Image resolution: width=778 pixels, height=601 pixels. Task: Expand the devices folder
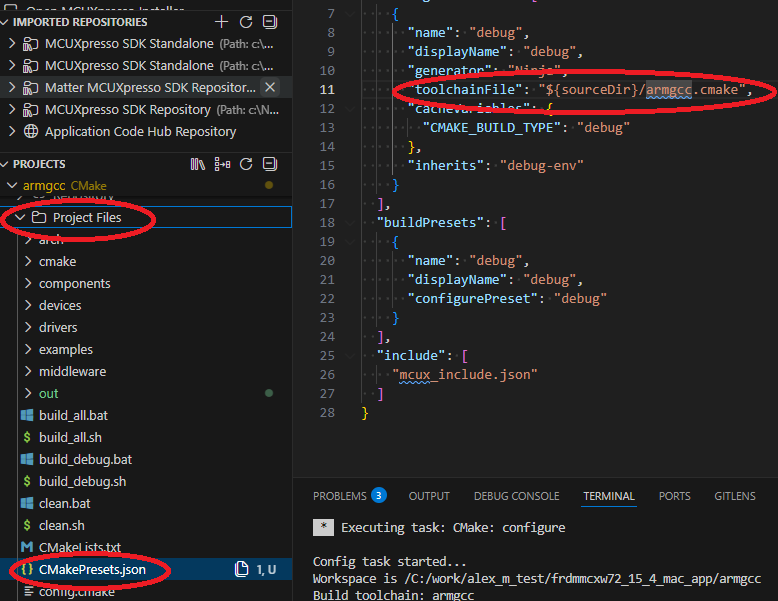(28, 305)
